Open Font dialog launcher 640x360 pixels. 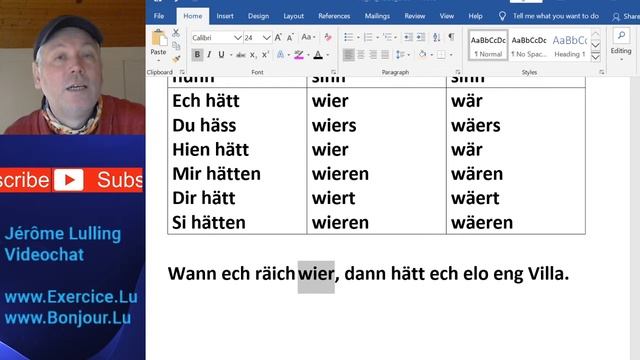333,72
